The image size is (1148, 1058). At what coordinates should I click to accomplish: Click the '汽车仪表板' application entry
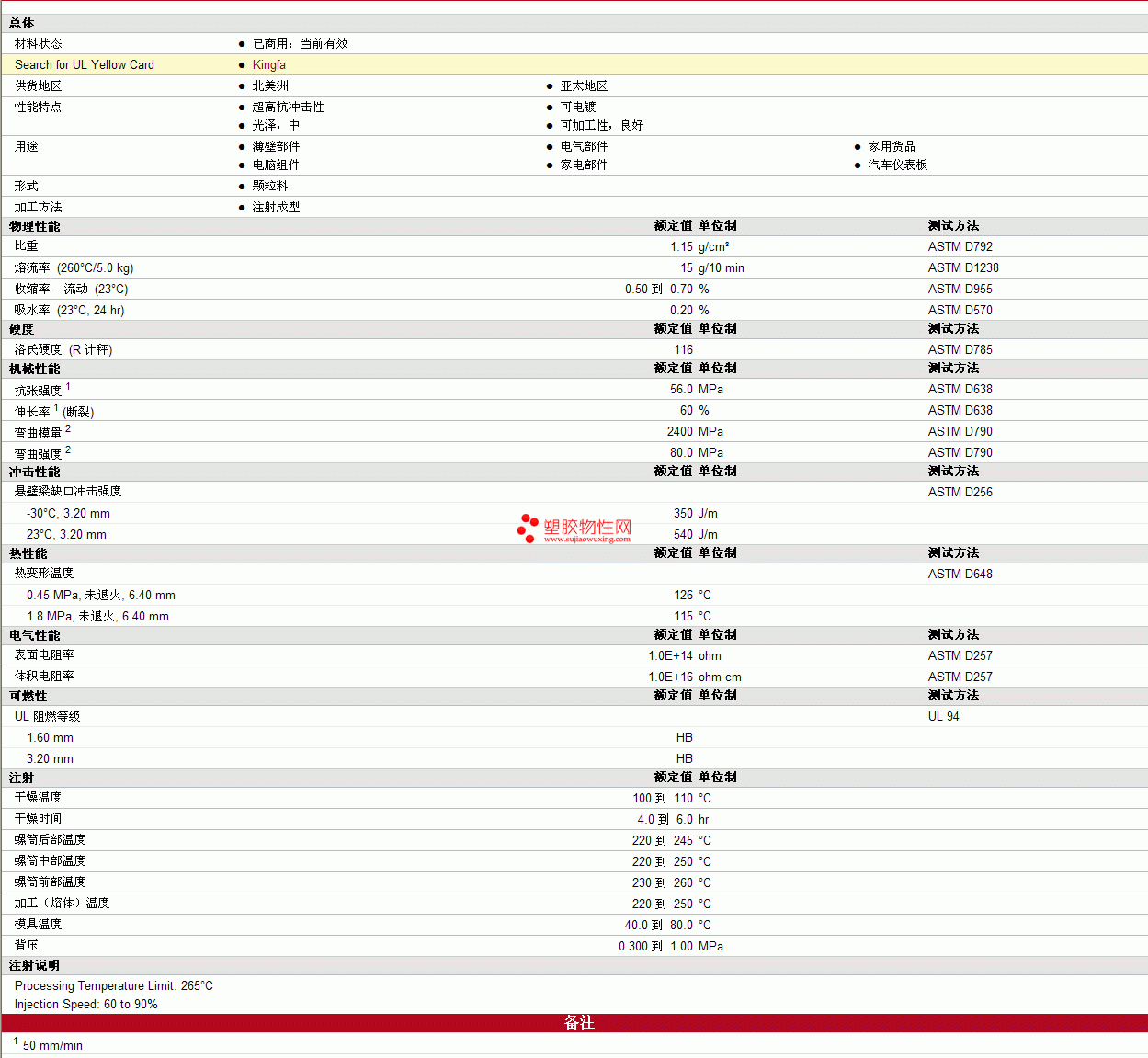pos(898,165)
